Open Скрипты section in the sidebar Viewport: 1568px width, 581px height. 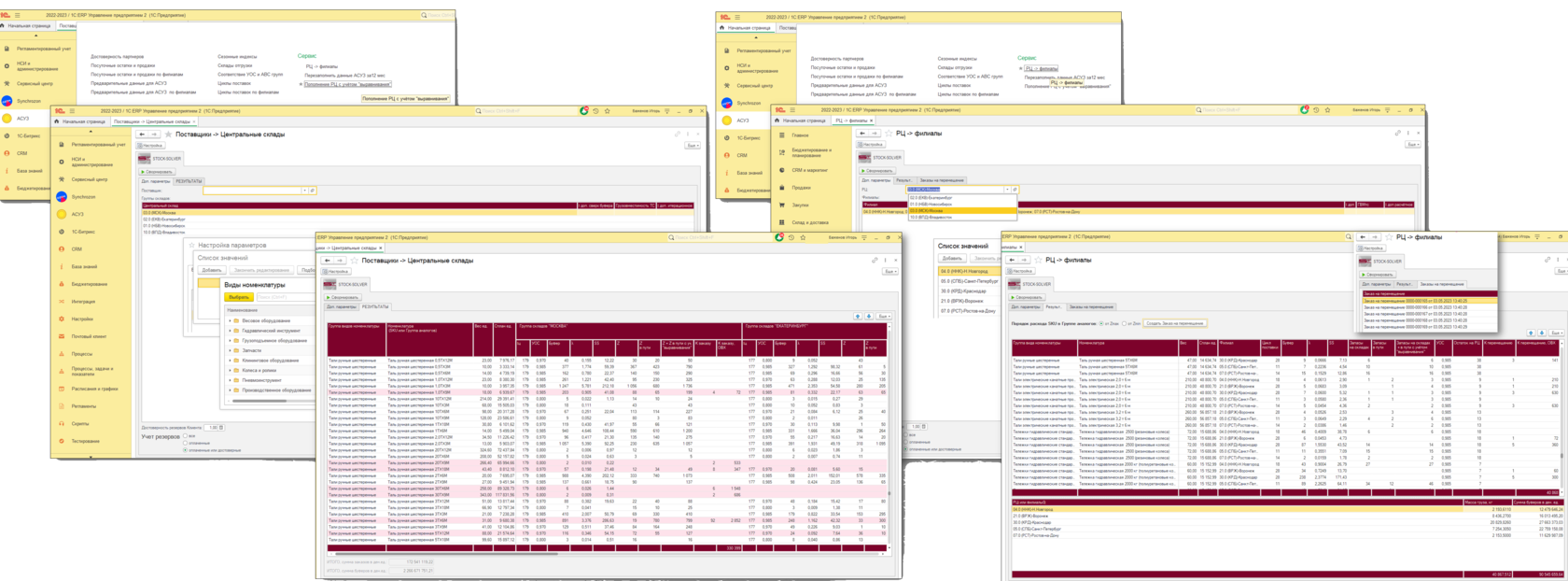(80, 423)
